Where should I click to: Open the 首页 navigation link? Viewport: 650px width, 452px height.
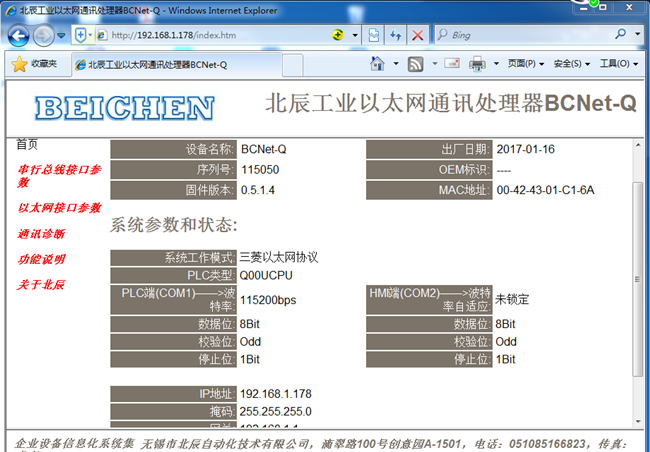(x=27, y=144)
